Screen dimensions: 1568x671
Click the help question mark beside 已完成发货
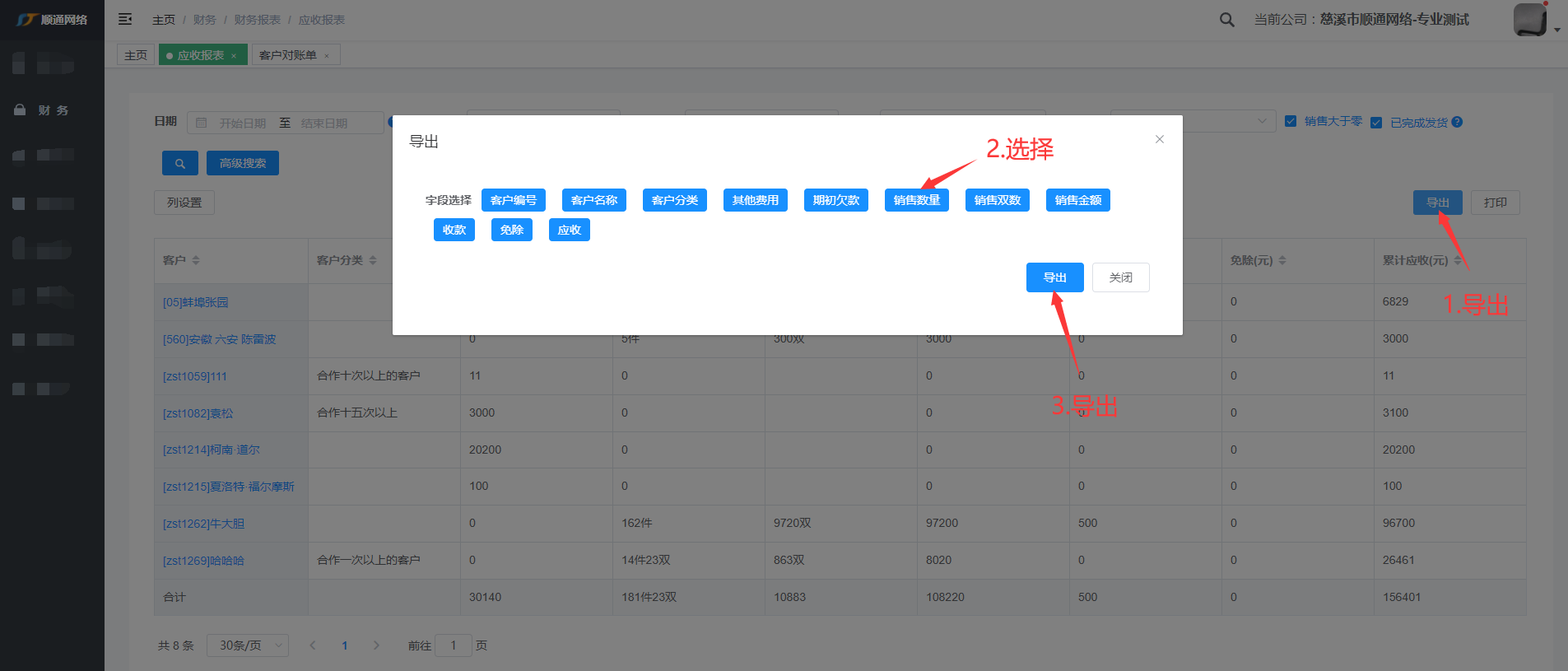tap(1457, 122)
